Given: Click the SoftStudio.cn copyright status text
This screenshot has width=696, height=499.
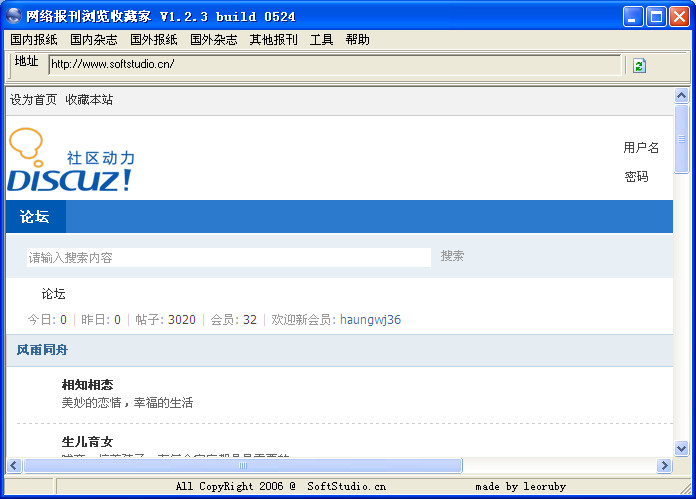Looking at the screenshot, I should click(x=281, y=487).
